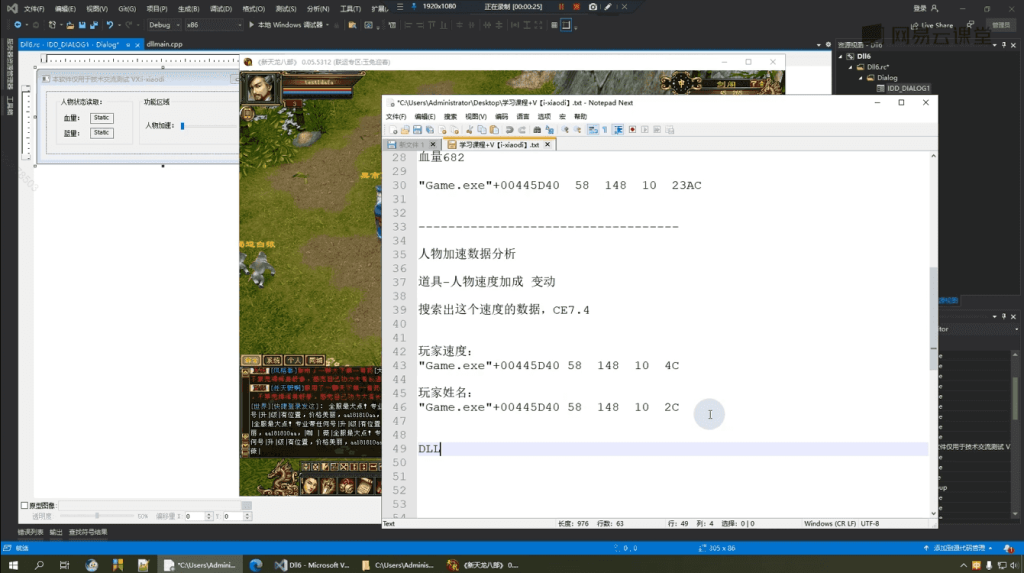Open the 搜索 menu in Notepad Next
Viewport: 1024px width, 573px height.
[450, 116]
